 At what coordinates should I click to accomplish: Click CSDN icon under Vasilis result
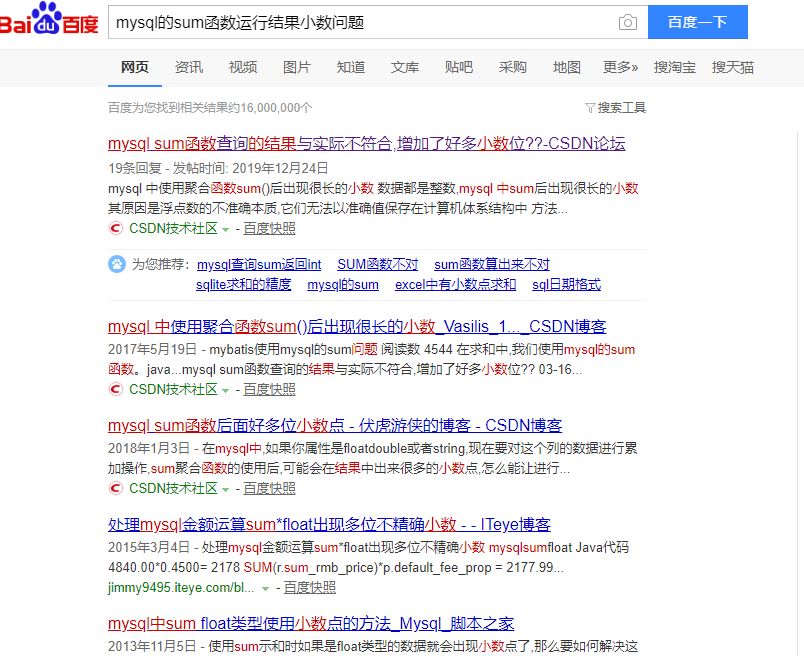click(x=116, y=389)
